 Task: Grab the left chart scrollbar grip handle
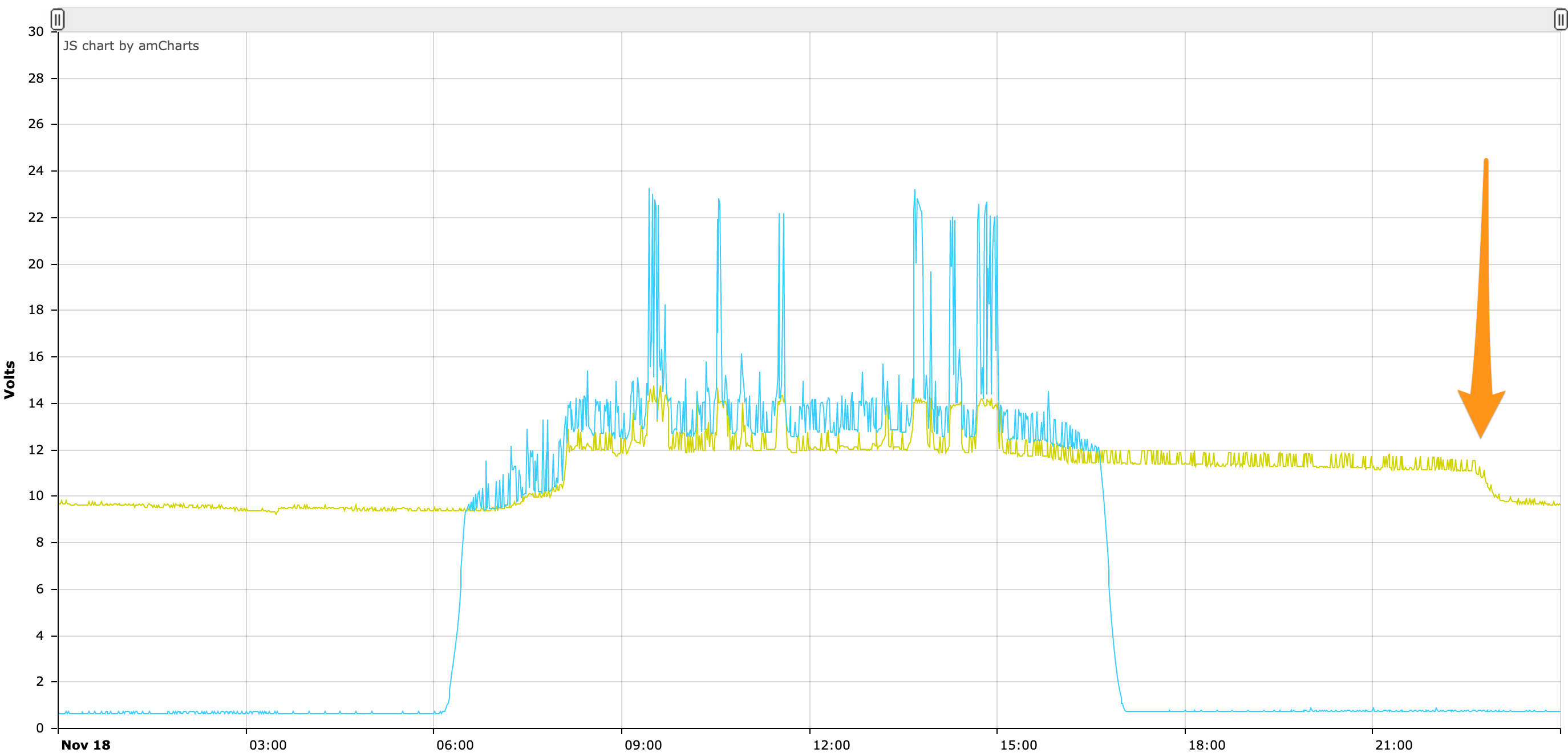(x=57, y=19)
